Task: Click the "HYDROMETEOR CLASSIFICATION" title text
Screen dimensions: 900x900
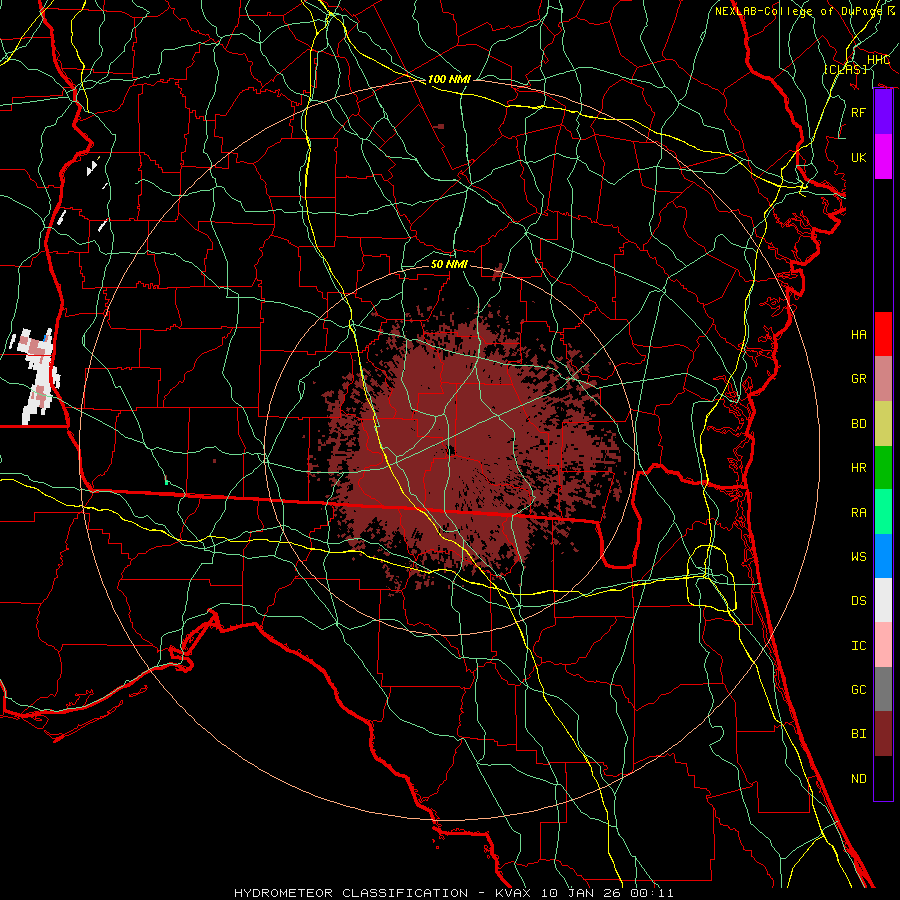Action: tap(351, 893)
